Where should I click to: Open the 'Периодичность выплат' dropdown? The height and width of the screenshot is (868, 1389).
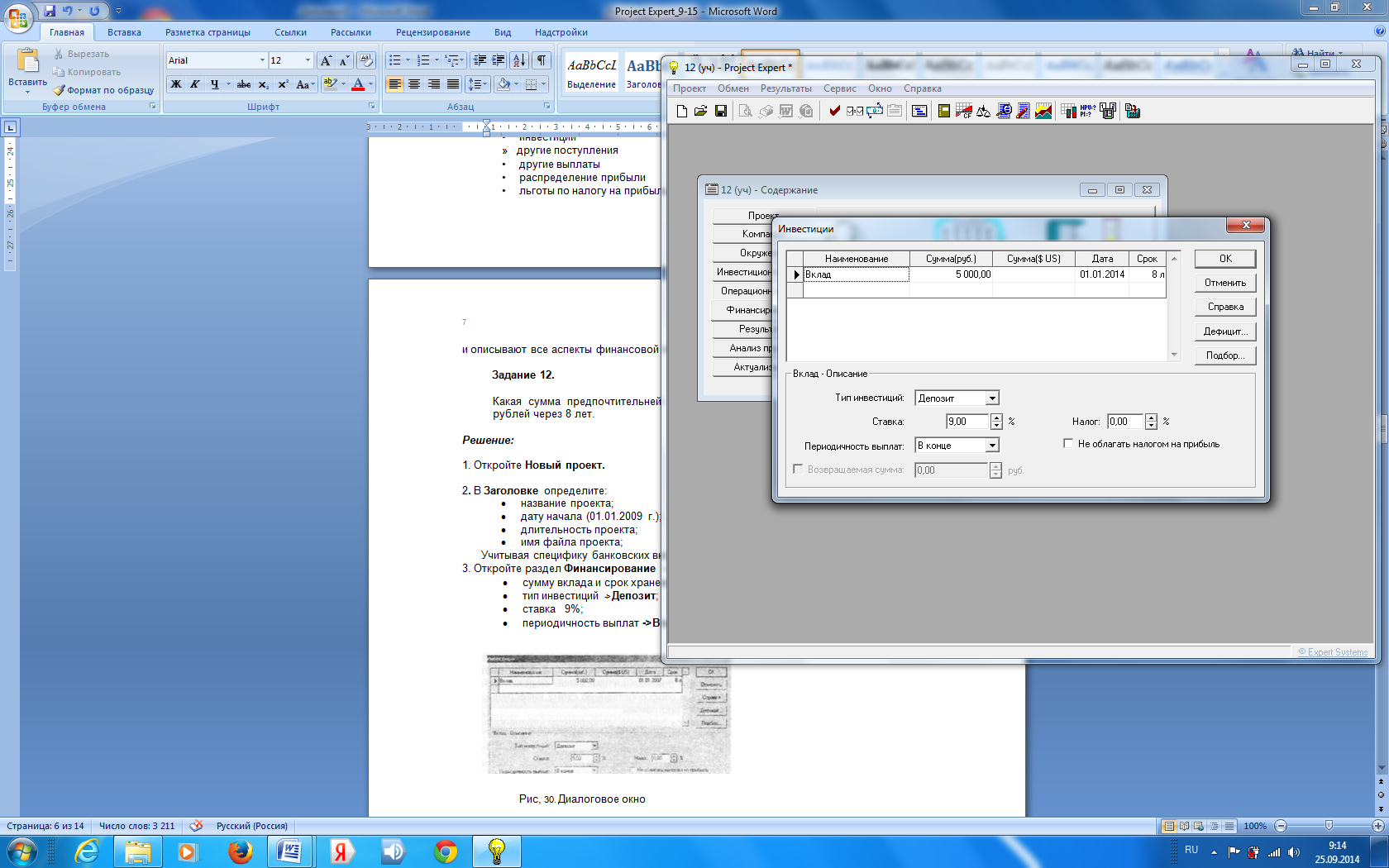(992, 446)
